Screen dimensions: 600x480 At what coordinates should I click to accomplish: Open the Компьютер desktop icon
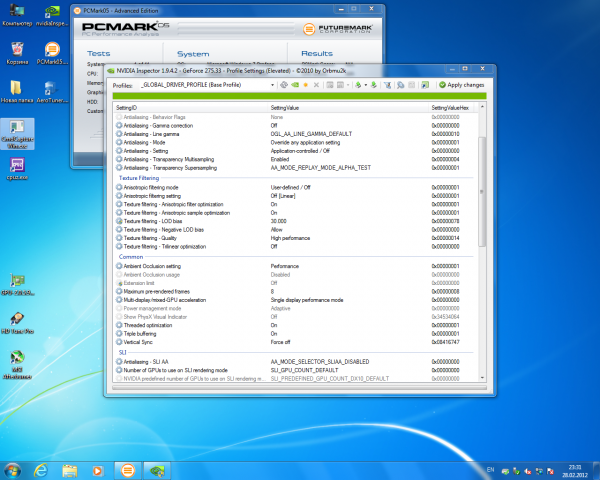[x=17, y=15]
